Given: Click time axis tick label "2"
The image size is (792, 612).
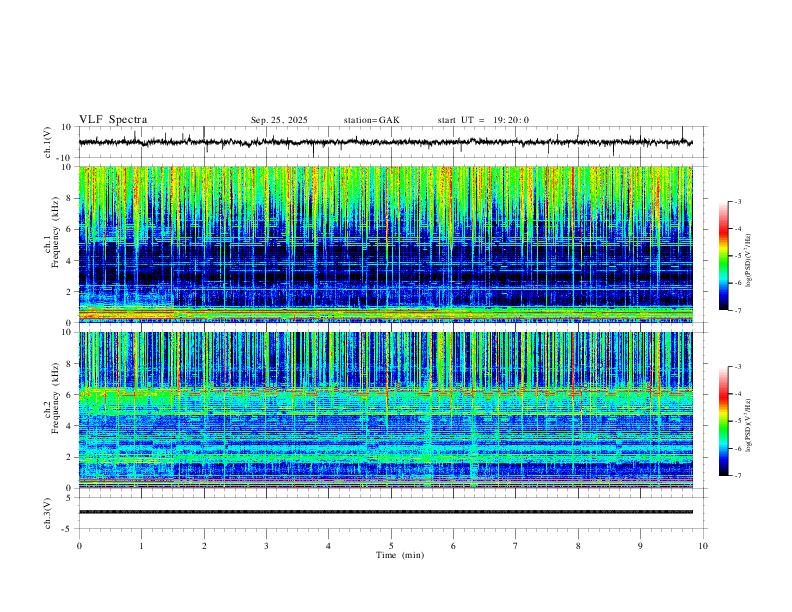Looking at the screenshot, I should pyautogui.click(x=204, y=546).
